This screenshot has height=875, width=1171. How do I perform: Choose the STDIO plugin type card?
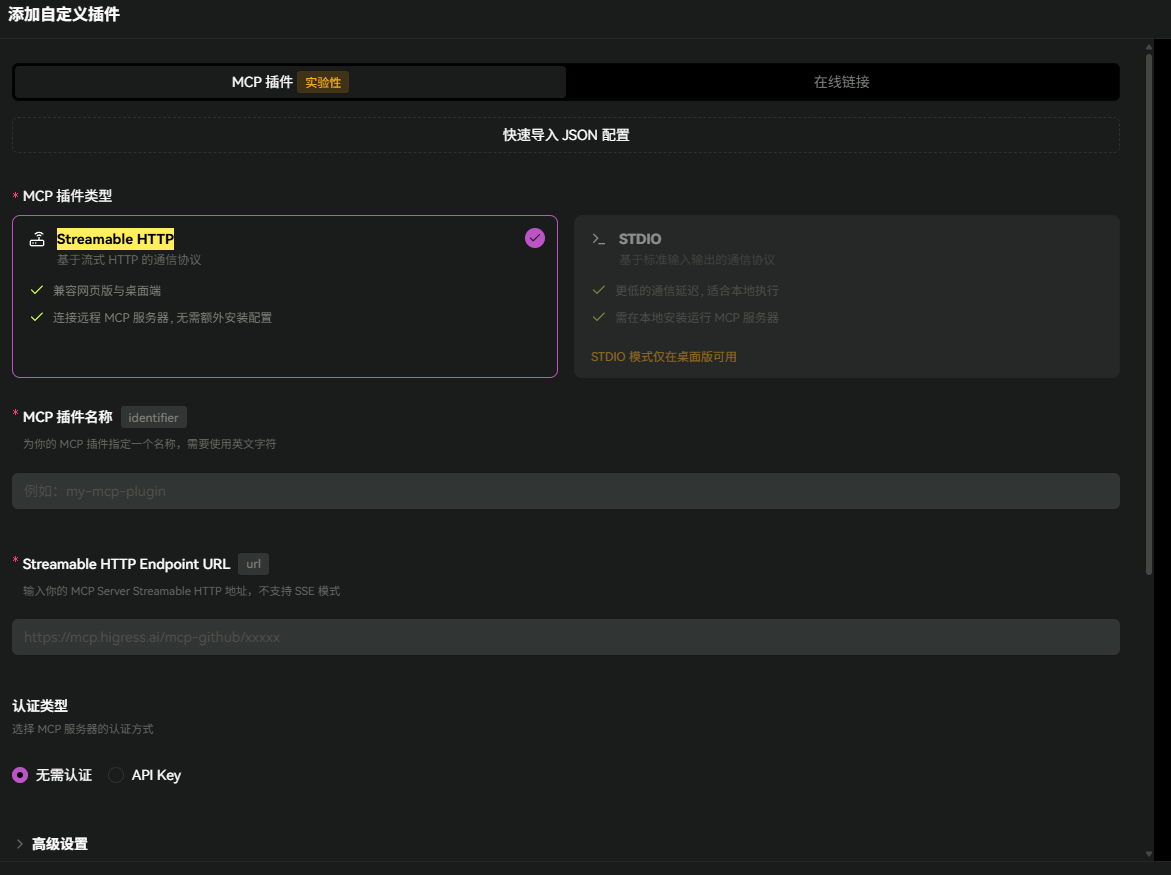pyautogui.click(x=846, y=296)
